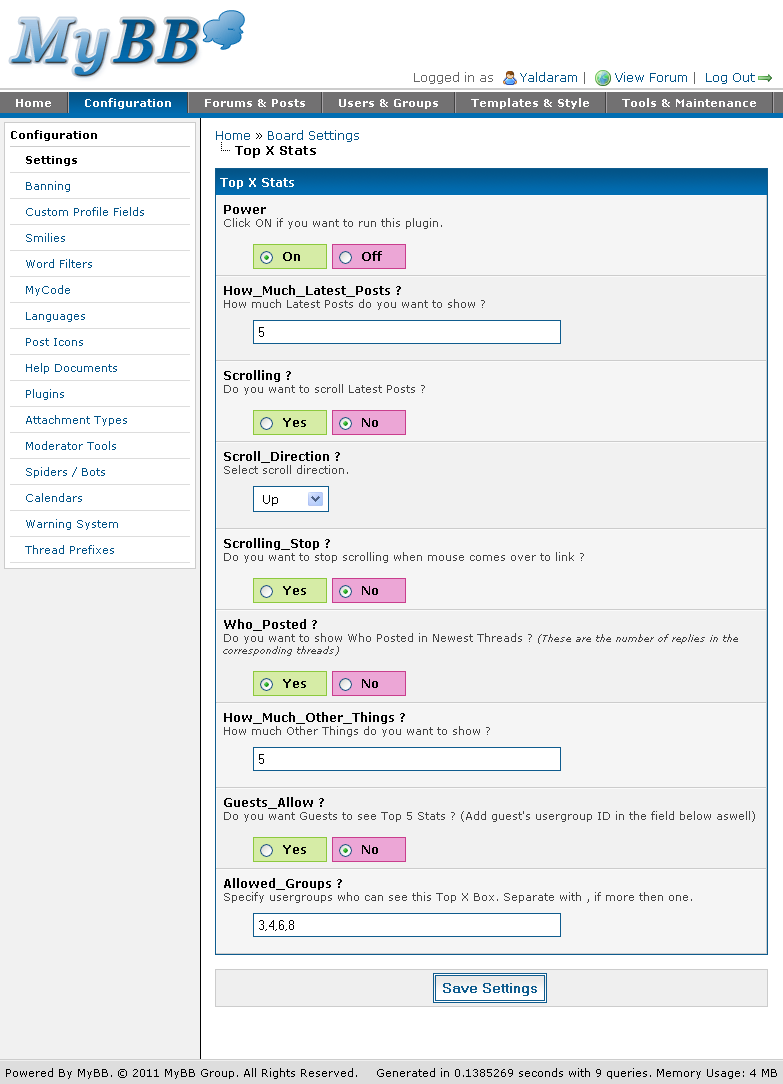Switch to Templates & Style tab
Screen dimensions: 783x1084
point(530,103)
